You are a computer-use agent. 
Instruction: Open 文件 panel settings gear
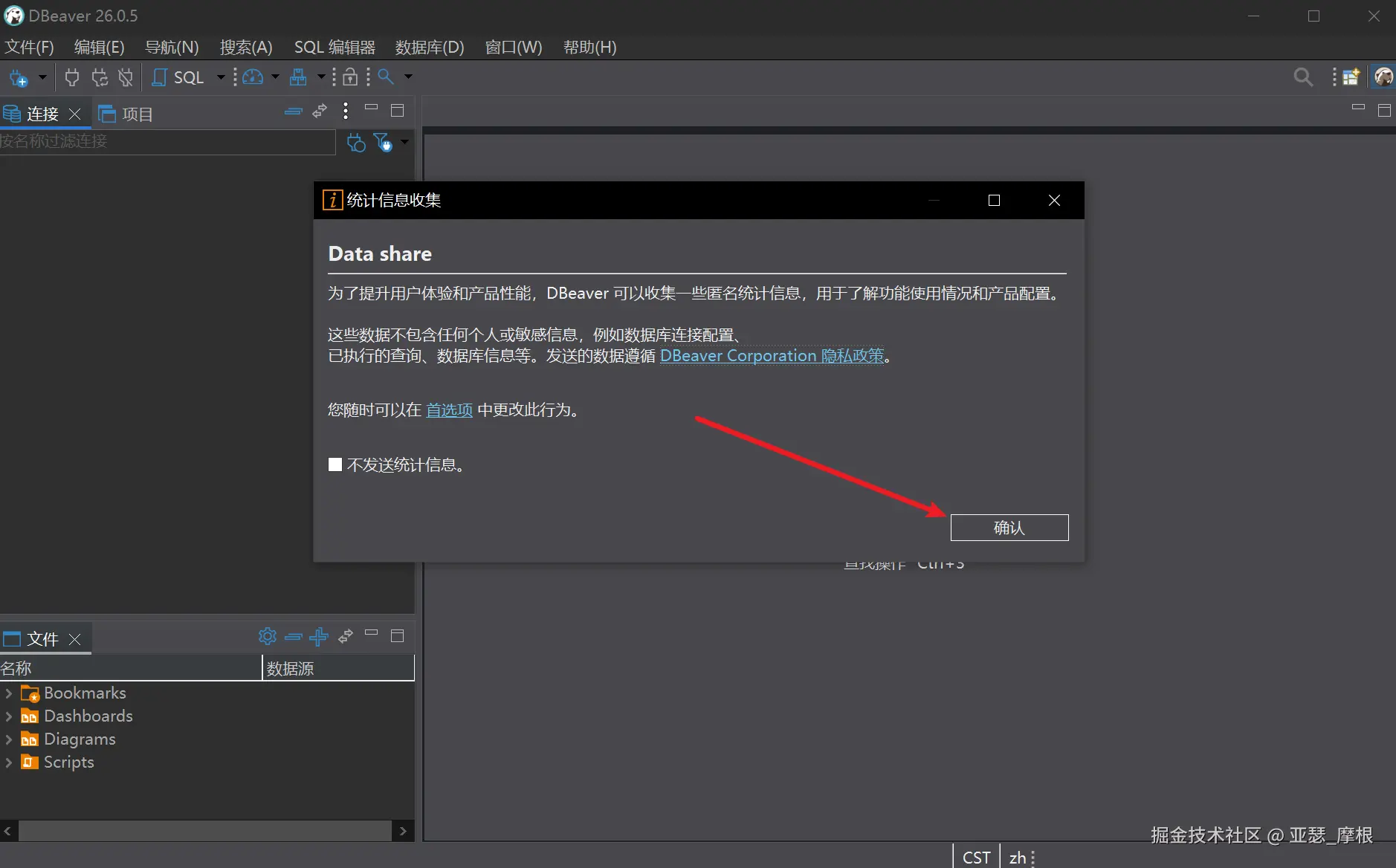268,636
